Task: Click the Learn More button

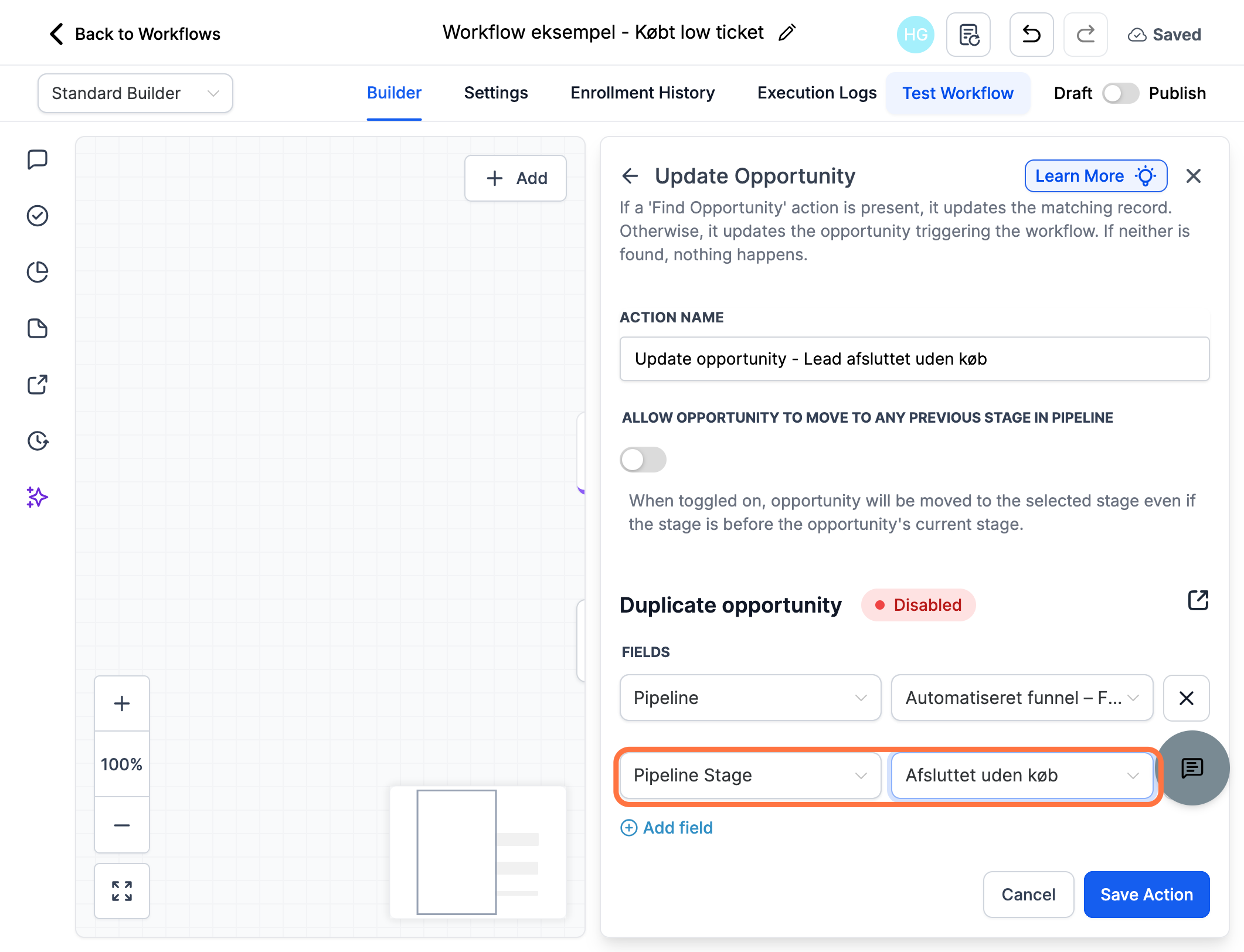Action: pos(1095,176)
